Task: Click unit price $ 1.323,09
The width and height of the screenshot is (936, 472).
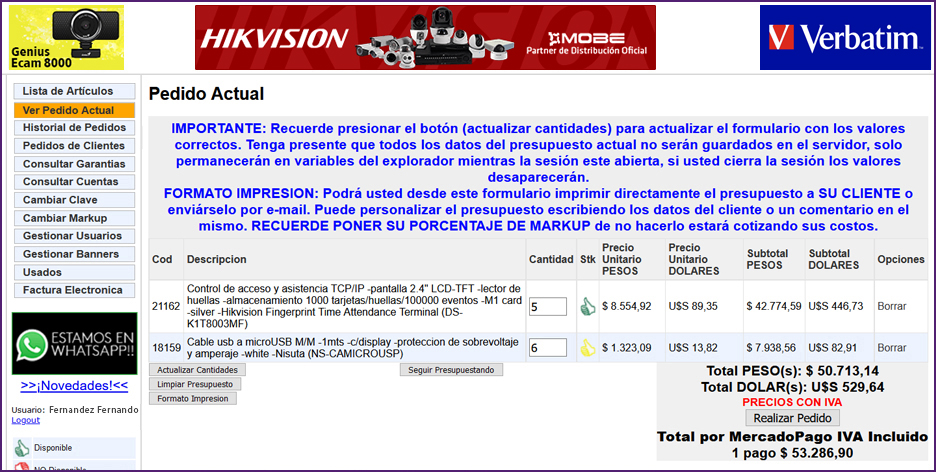Action: pyautogui.click(x=626, y=347)
